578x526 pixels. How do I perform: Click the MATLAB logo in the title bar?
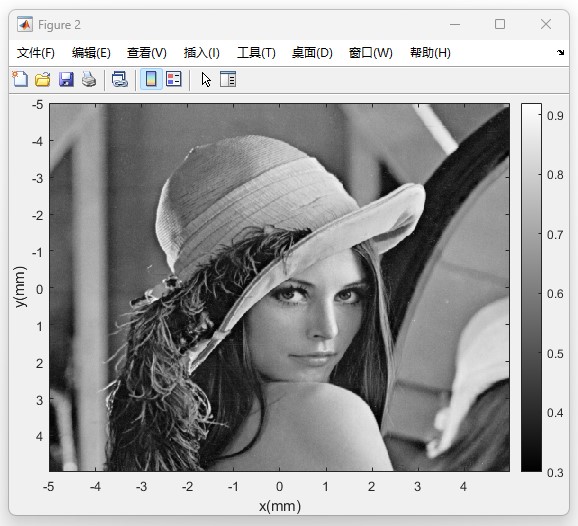(x=25, y=24)
